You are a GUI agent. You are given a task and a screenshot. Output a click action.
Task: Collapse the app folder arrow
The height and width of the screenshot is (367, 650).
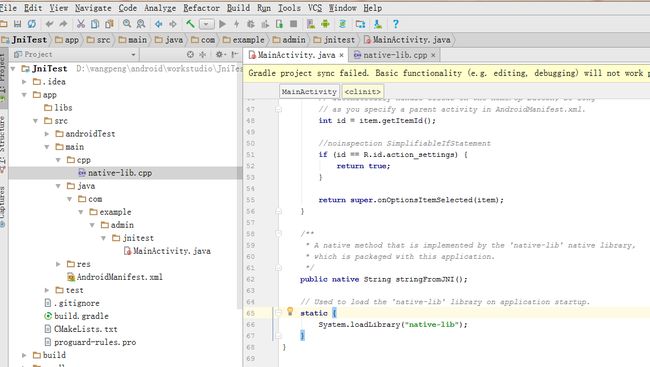click(24, 95)
